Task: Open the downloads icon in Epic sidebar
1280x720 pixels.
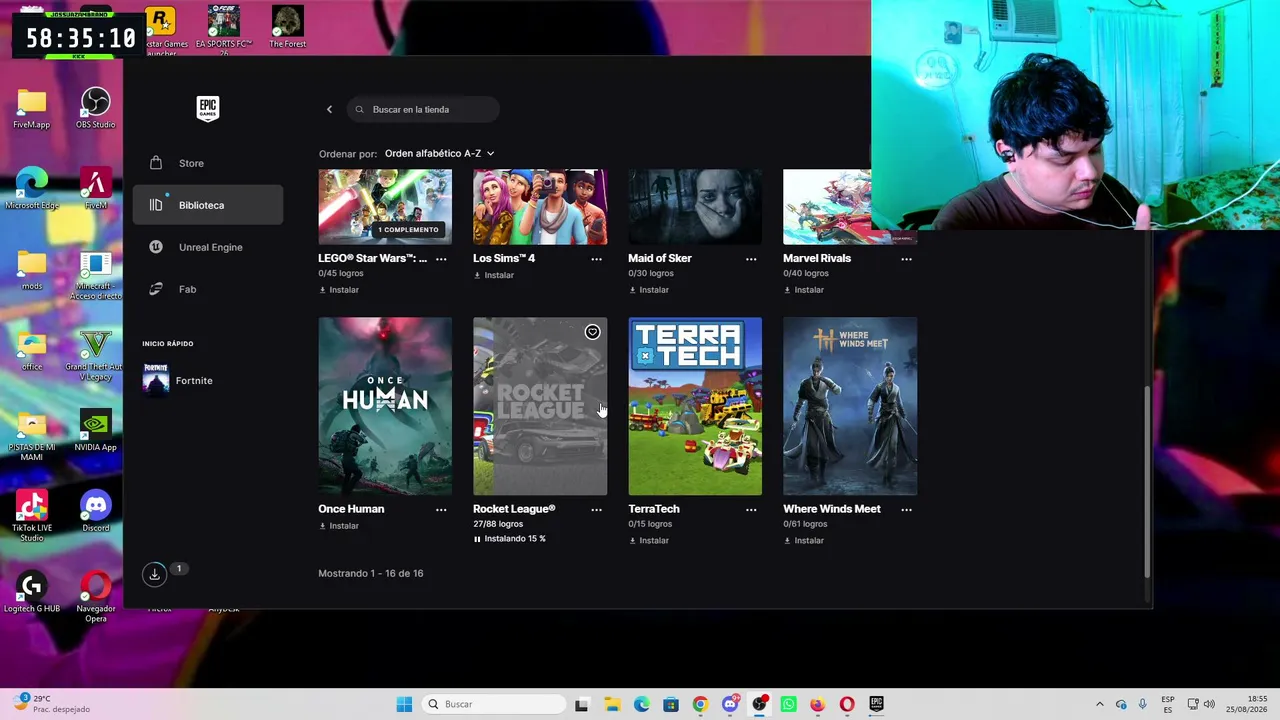Action: coord(154,574)
